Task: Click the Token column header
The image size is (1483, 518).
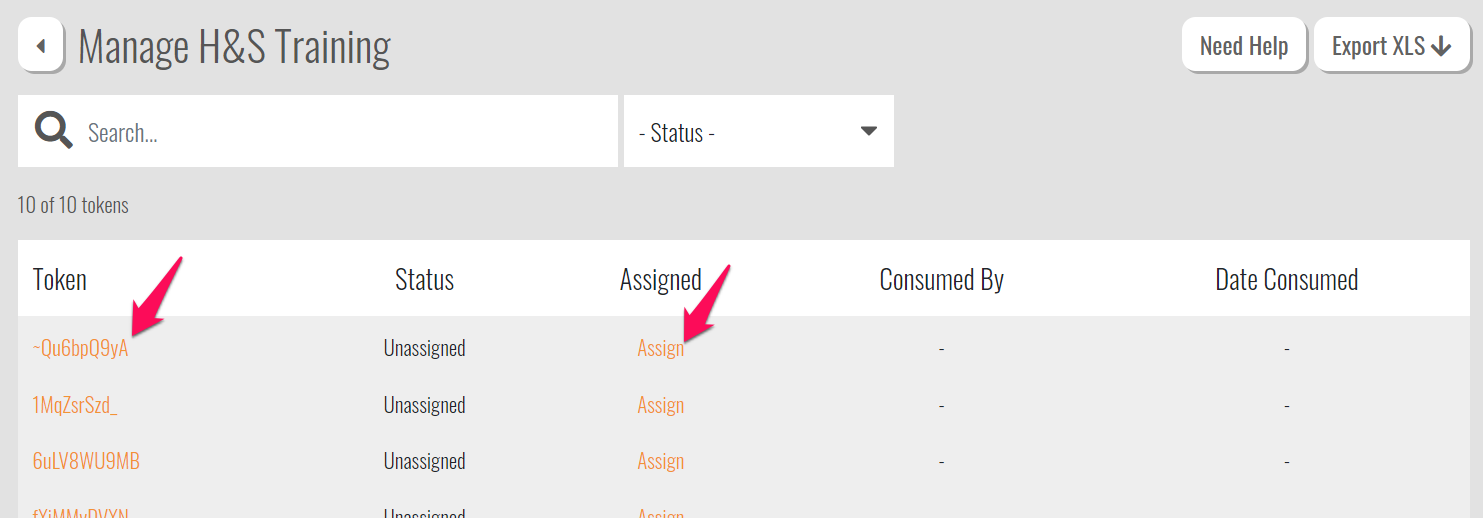Action: 60,280
